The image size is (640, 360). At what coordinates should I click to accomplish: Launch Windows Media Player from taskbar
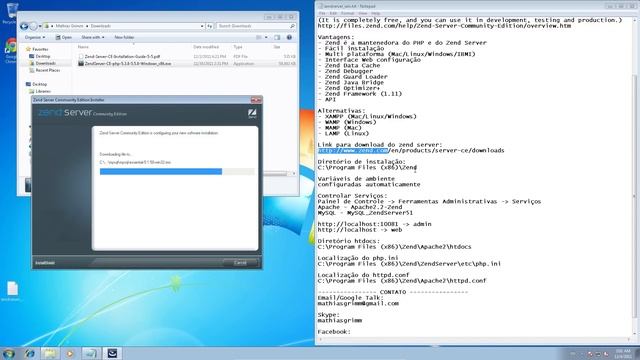click(x=70, y=353)
